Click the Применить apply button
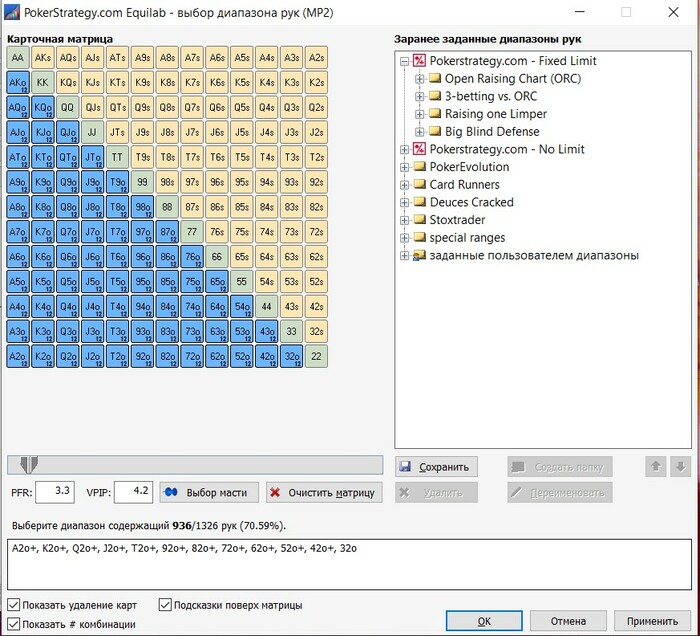The image size is (700, 636). click(x=652, y=621)
